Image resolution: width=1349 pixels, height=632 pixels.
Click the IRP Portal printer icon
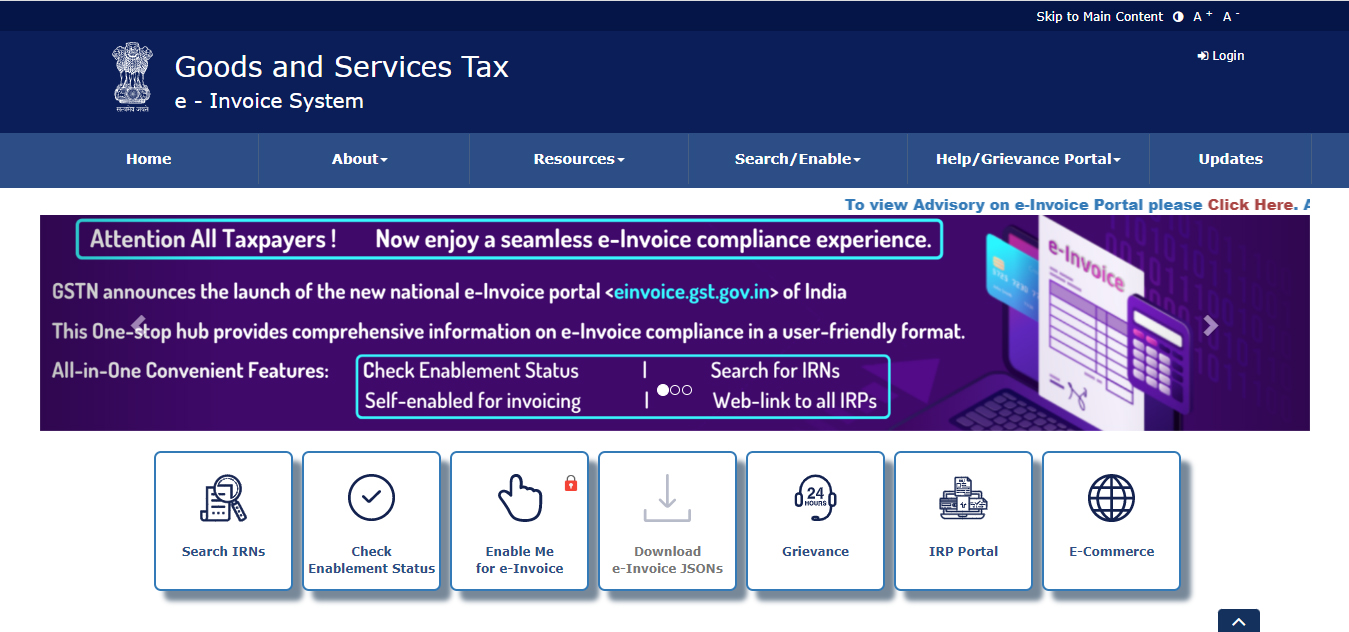point(963,497)
